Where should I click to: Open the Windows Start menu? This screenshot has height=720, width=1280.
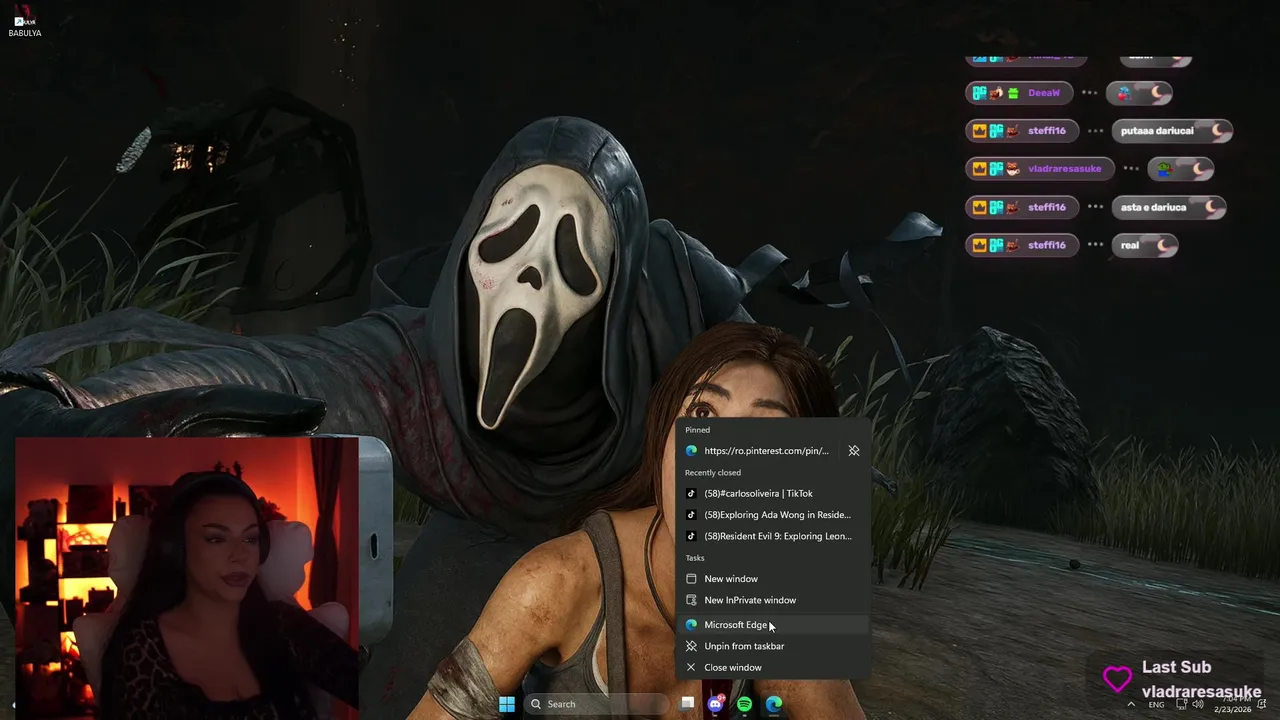[507, 704]
